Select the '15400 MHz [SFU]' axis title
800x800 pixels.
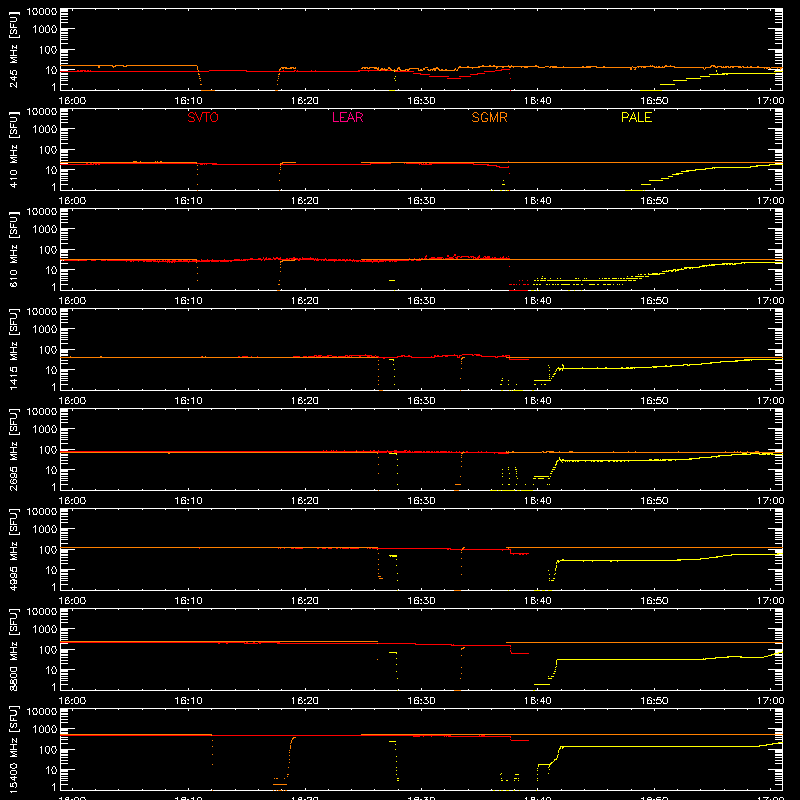[13, 749]
